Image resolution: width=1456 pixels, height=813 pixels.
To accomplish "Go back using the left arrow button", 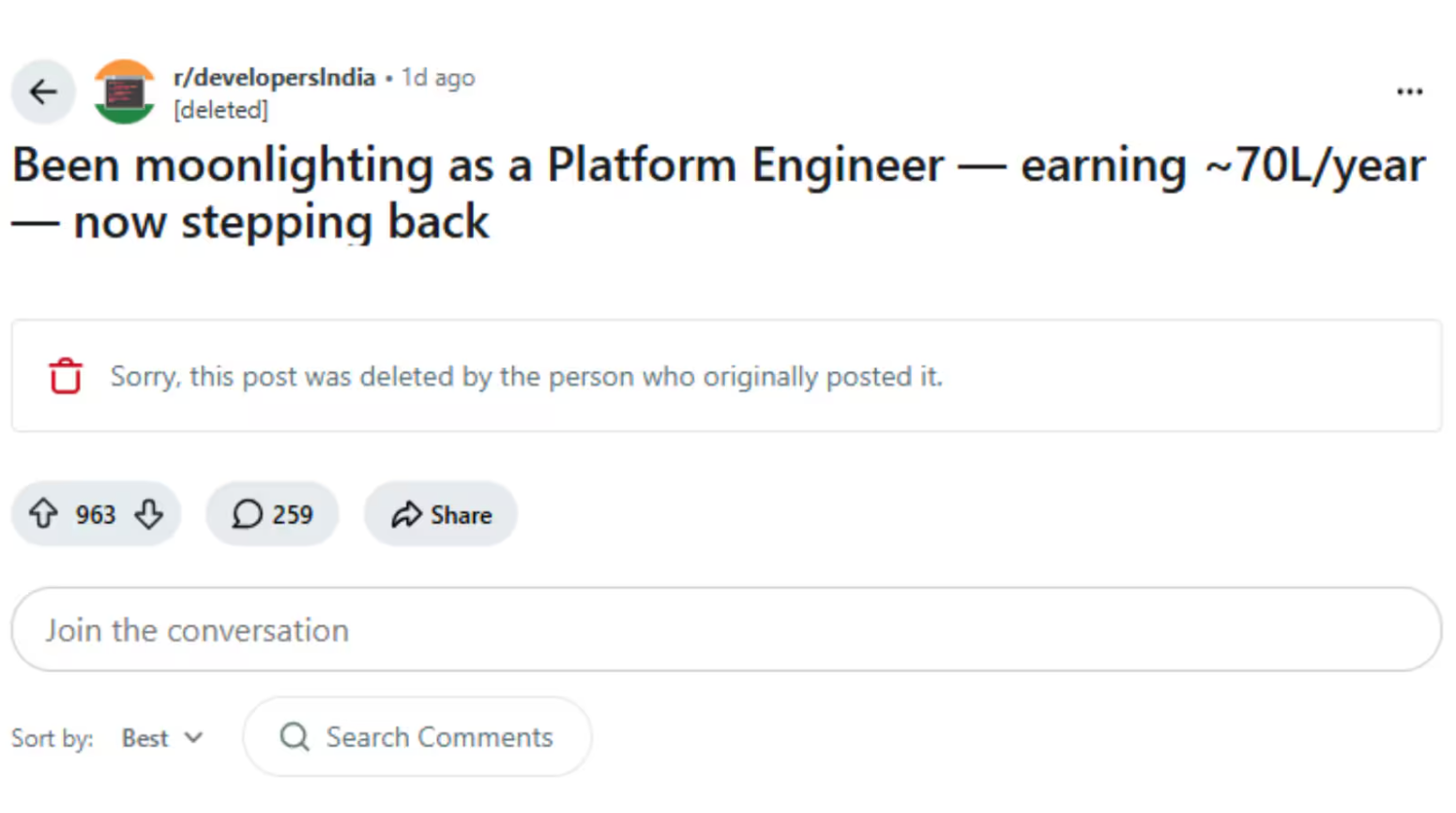I will click(43, 92).
